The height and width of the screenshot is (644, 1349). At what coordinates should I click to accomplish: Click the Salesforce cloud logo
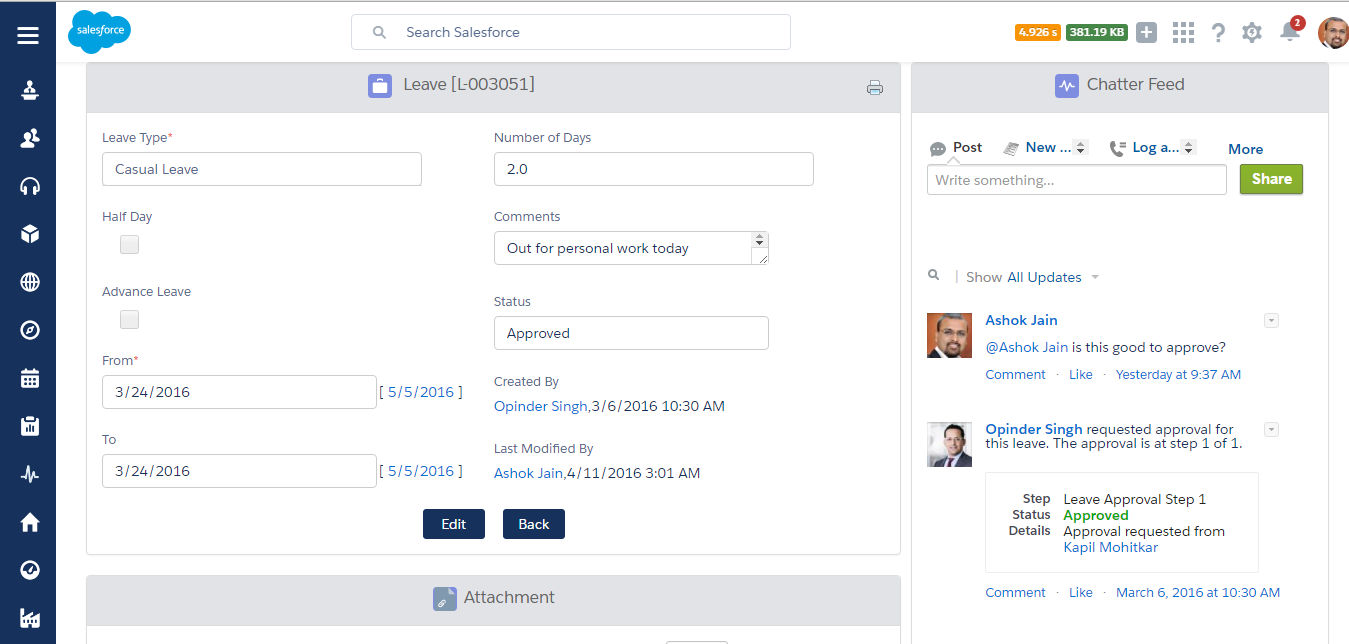tap(99, 31)
